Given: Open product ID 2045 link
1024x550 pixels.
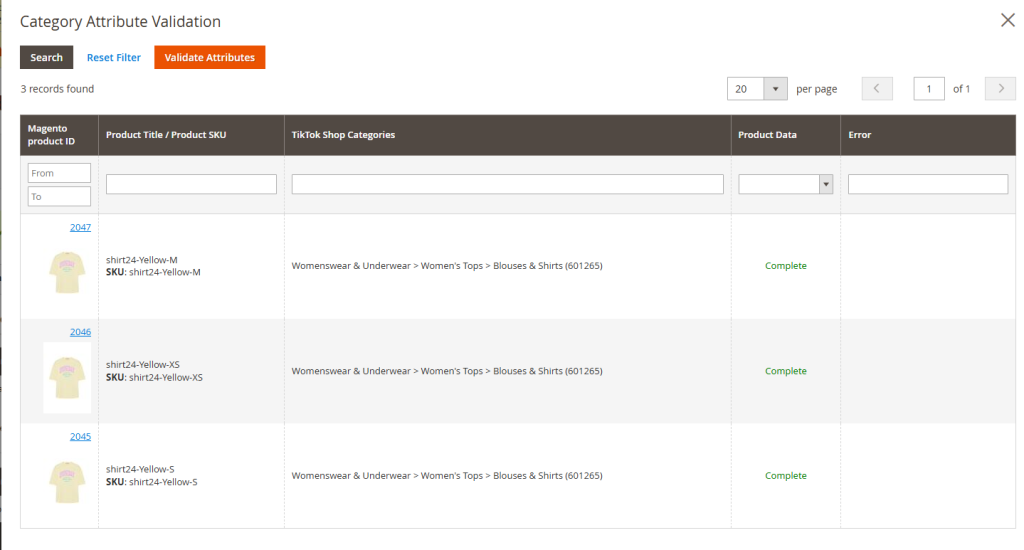Looking at the screenshot, I should pyautogui.click(x=80, y=437).
